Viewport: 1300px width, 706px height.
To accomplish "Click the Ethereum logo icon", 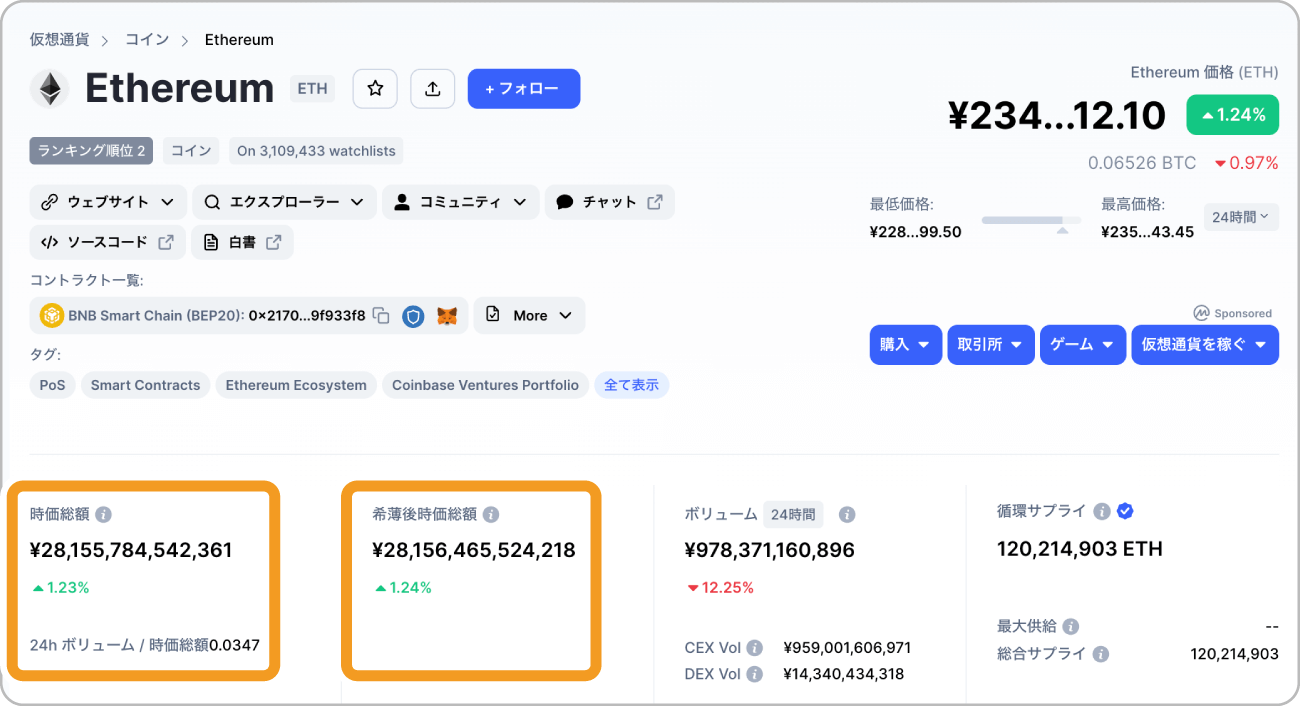I will (49, 89).
